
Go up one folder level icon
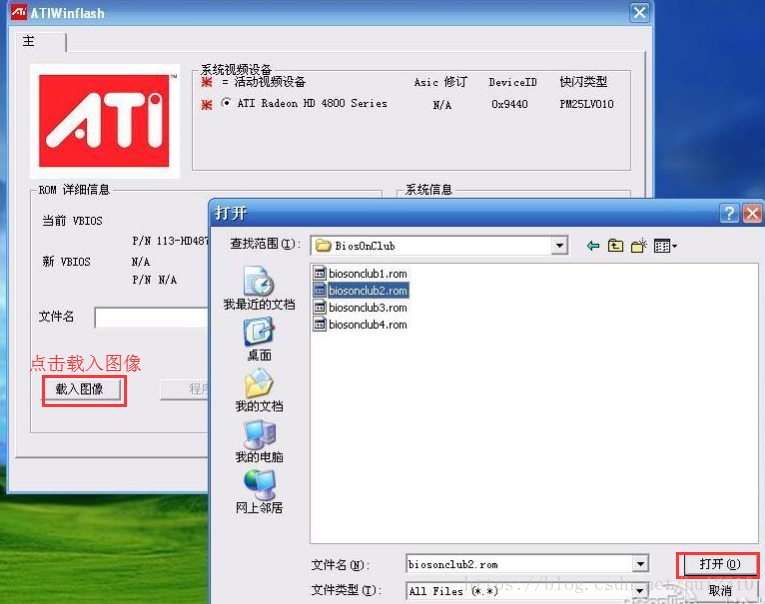615,246
